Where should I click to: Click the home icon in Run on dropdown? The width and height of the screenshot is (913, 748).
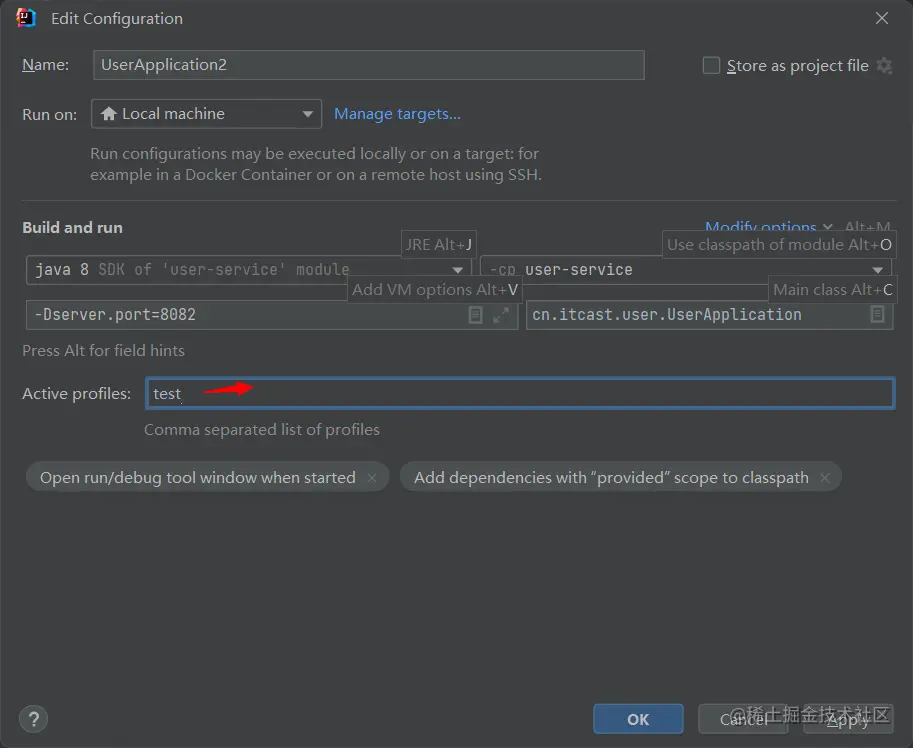click(109, 114)
